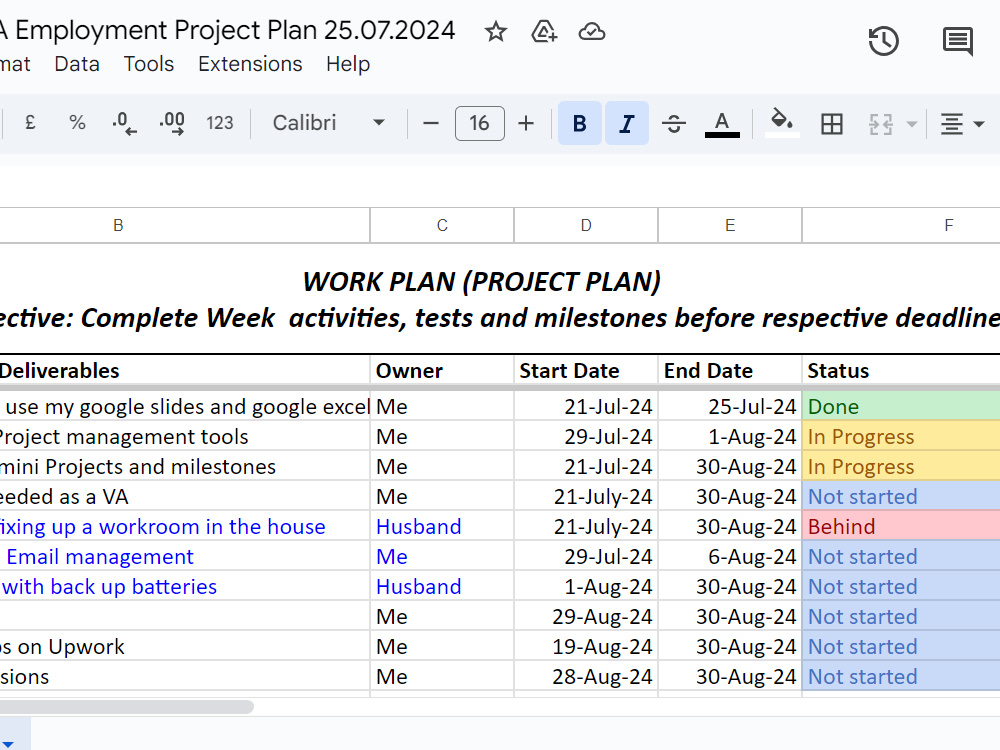Open the Tools menu

[x=149, y=64]
